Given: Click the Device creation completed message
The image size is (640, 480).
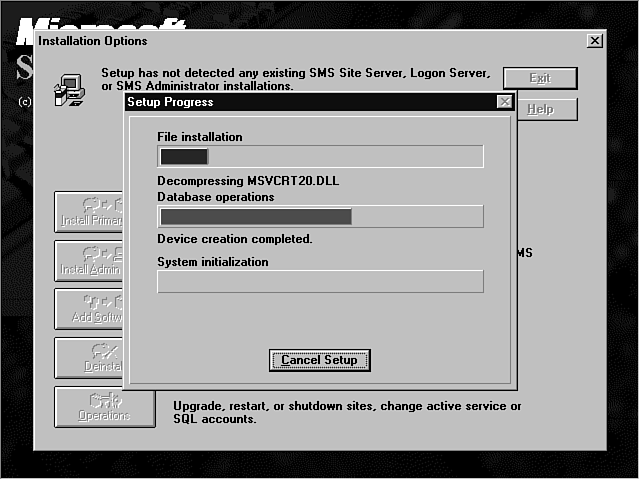Looking at the screenshot, I should click(x=235, y=239).
